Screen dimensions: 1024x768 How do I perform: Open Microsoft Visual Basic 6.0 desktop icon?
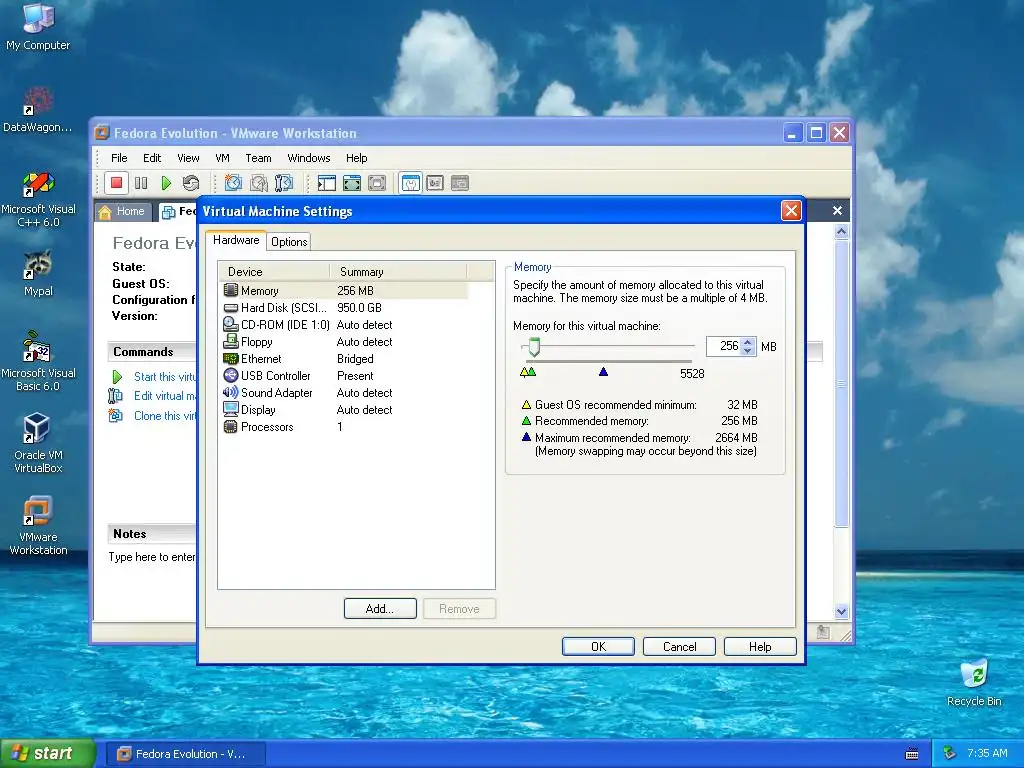pyautogui.click(x=38, y=361)
